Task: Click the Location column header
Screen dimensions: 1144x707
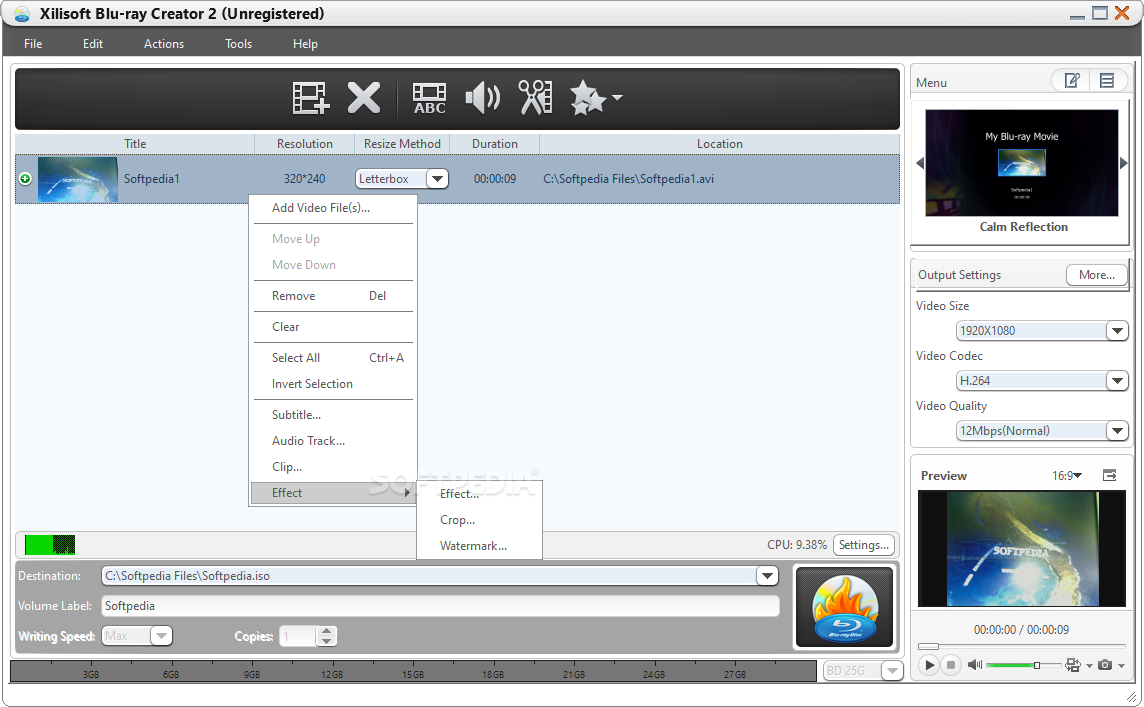Action: point(719,144)
